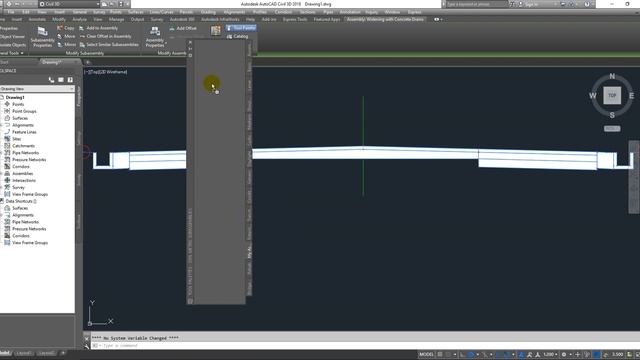Screen dimensions: 640x360
Task: Click the WCS label under ViewCube
Action: [x=612, y=129]
